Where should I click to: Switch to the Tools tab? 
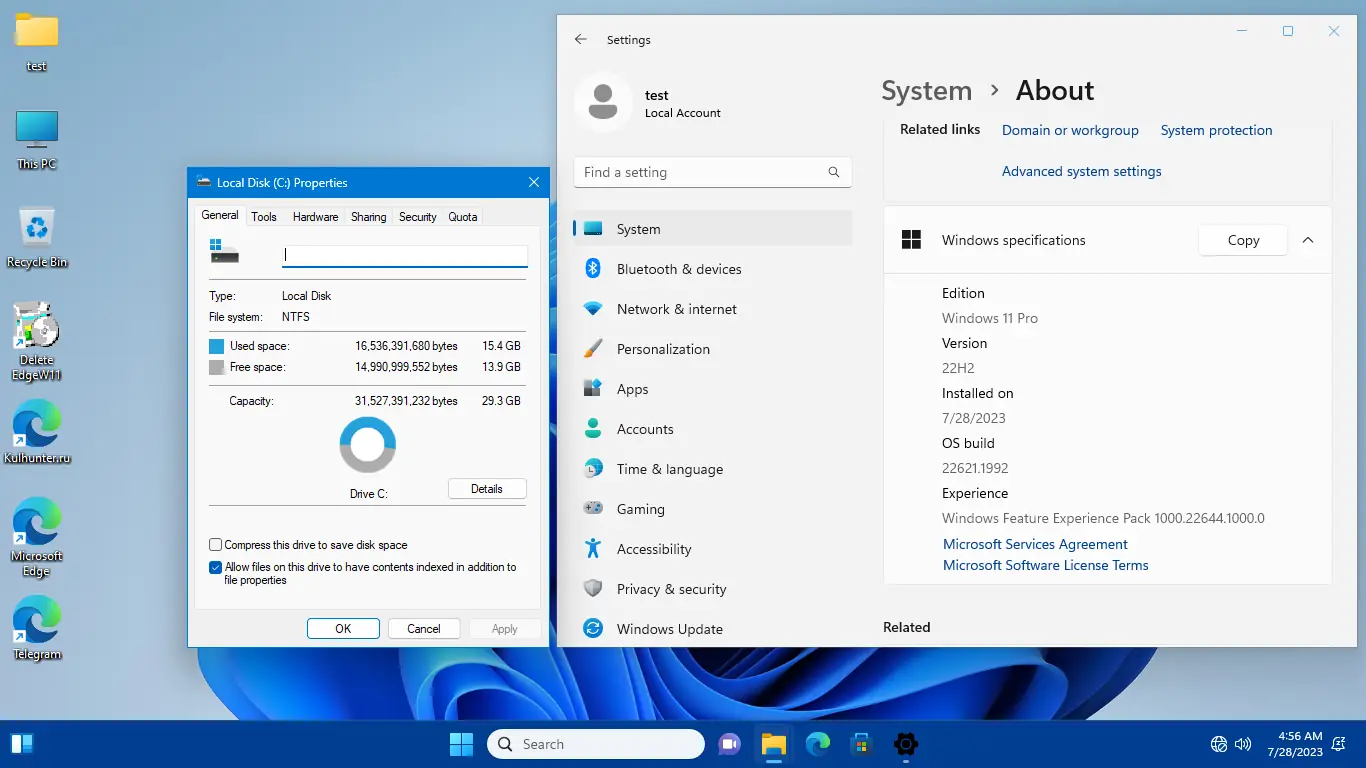[x=264, y=217]
